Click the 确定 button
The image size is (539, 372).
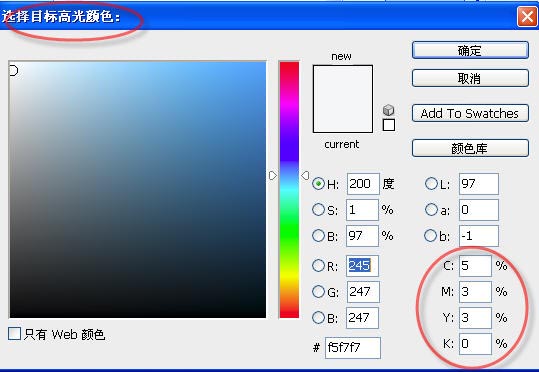tap(470, 50)
